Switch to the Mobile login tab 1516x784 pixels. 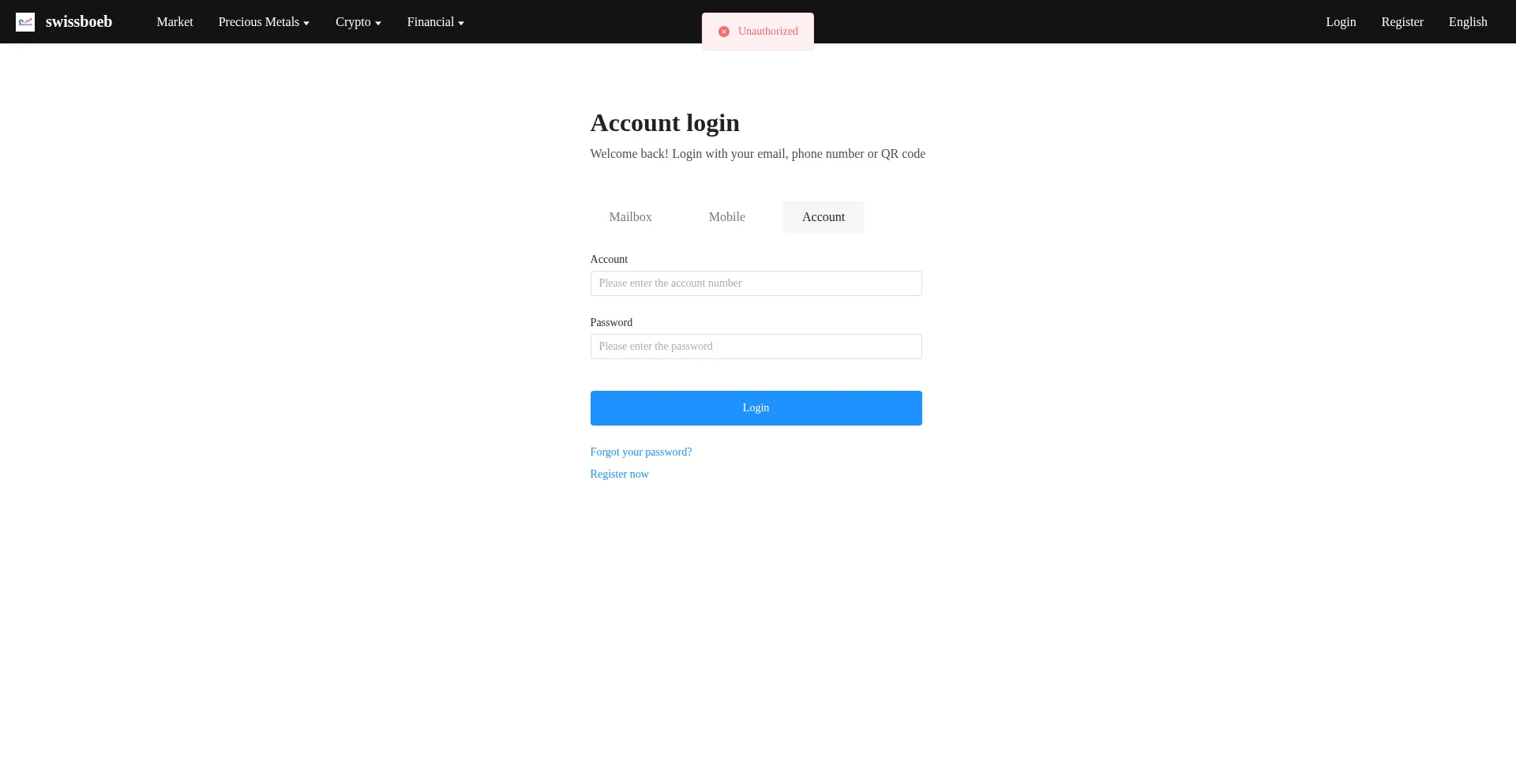726,217
